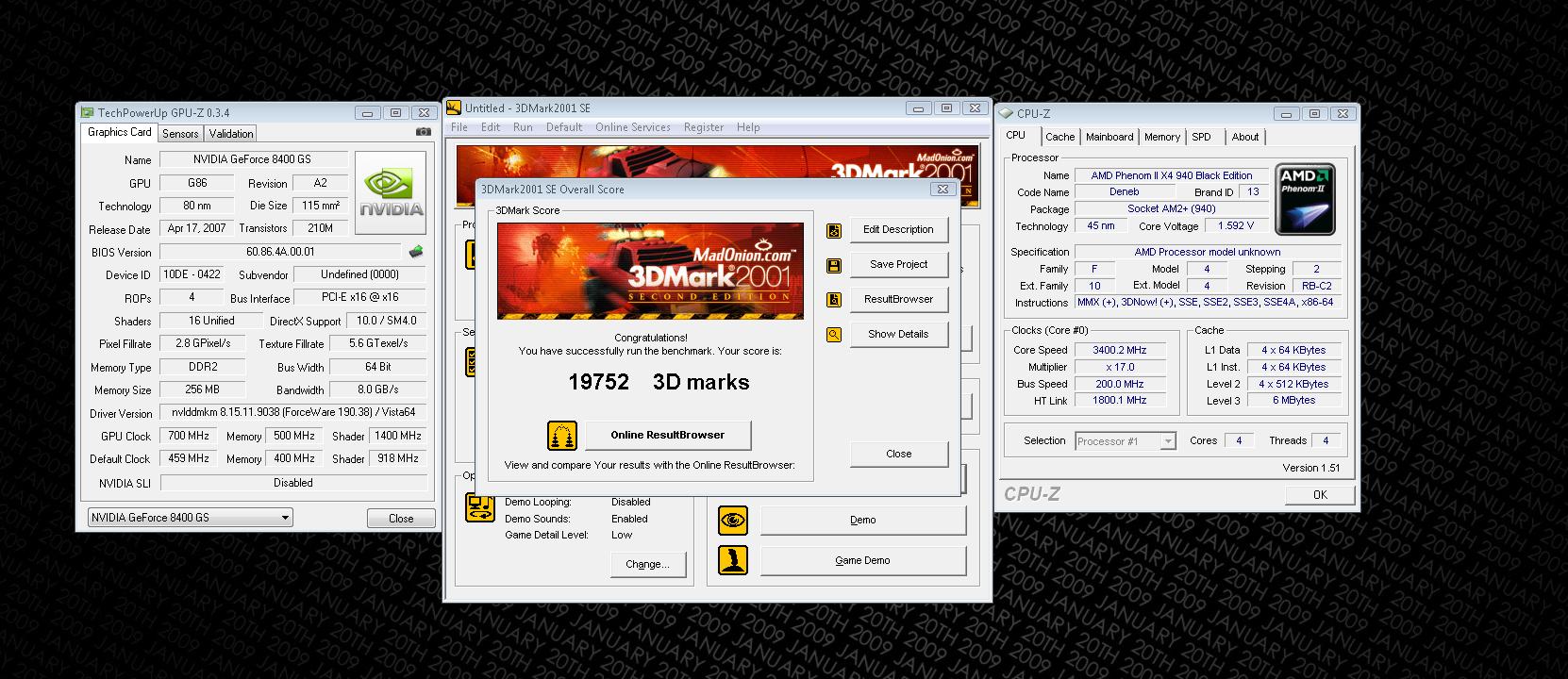Switch to Sensors tab in GPU-Z
The width and height of the screenshot is (1568, 679).
point(180,134)
